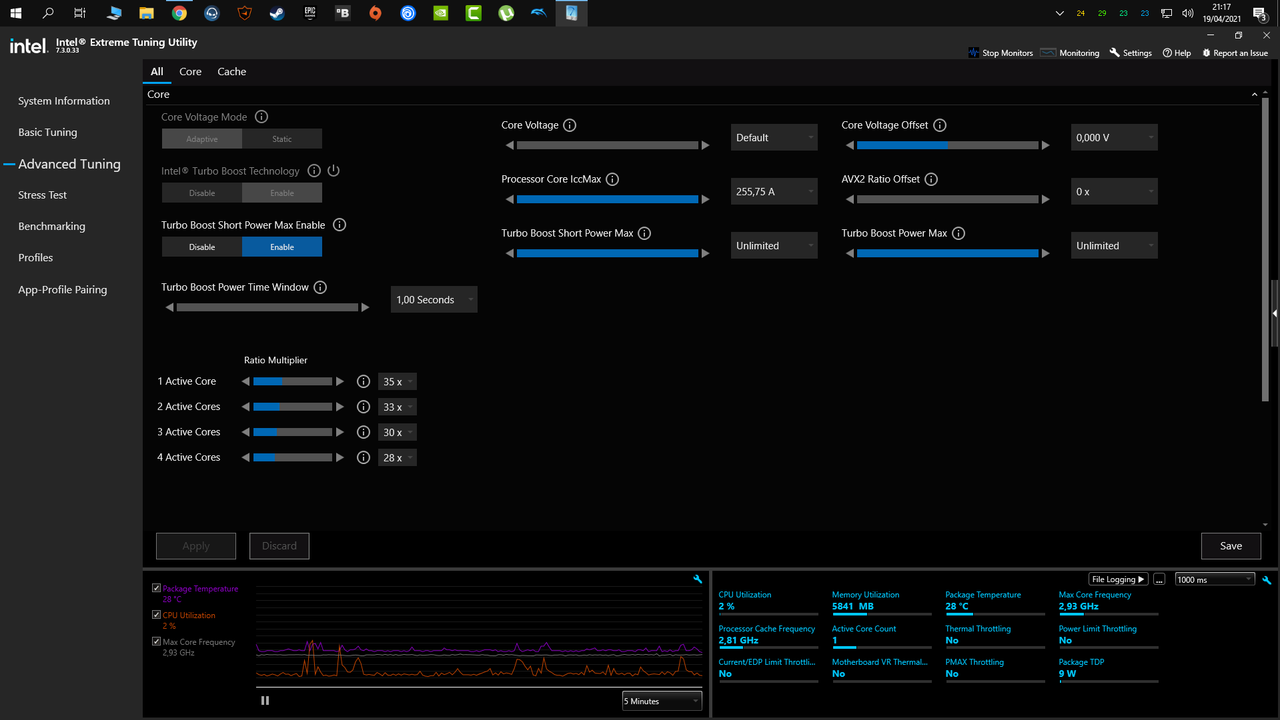Screen dimensions: 1280x720
Task: Open Google Chrome from the taskbar
Action: click(x=179, y=13)
